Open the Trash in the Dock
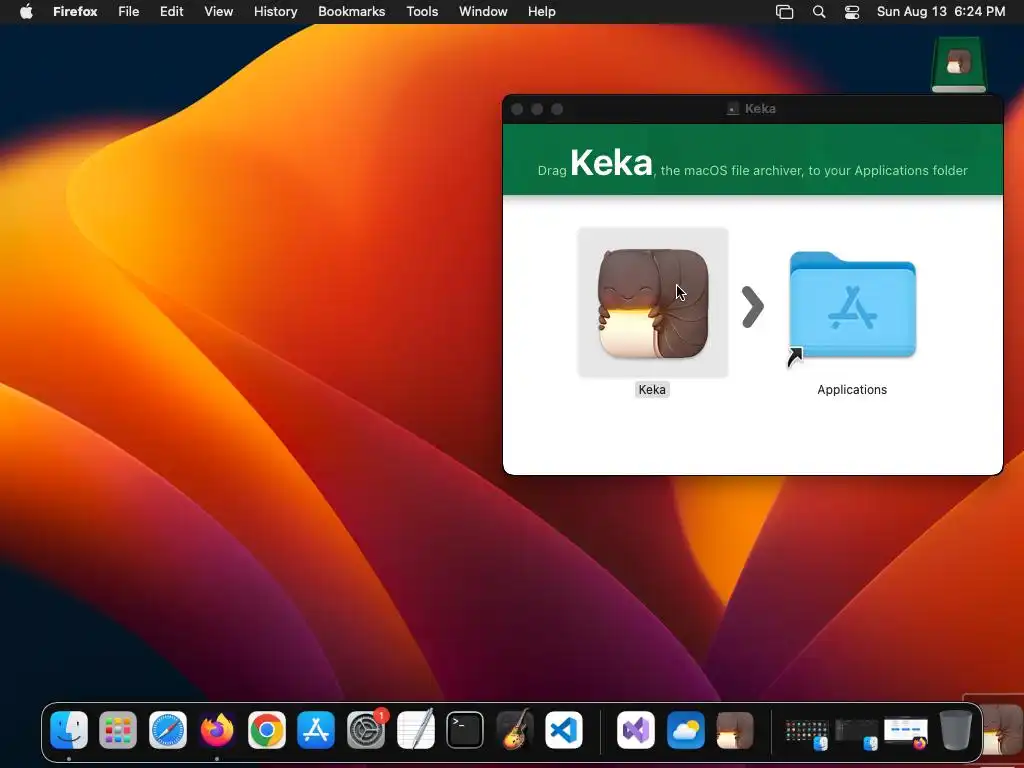 (955, 730)
